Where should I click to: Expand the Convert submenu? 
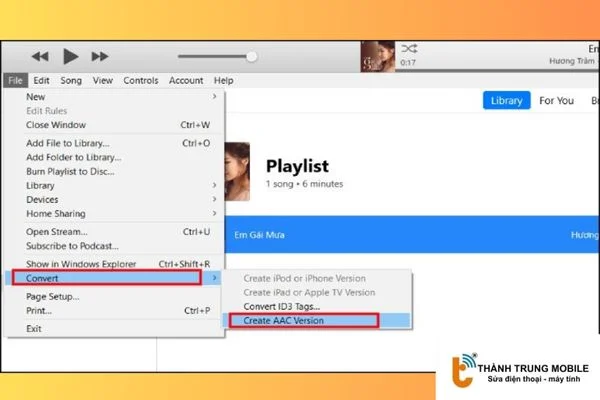tap(114, 278)
